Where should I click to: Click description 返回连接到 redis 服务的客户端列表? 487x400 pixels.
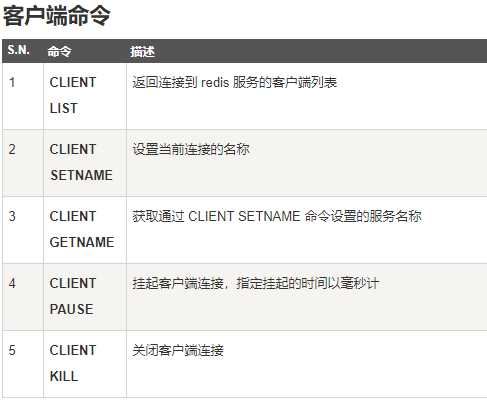click(x=235, y=82)
